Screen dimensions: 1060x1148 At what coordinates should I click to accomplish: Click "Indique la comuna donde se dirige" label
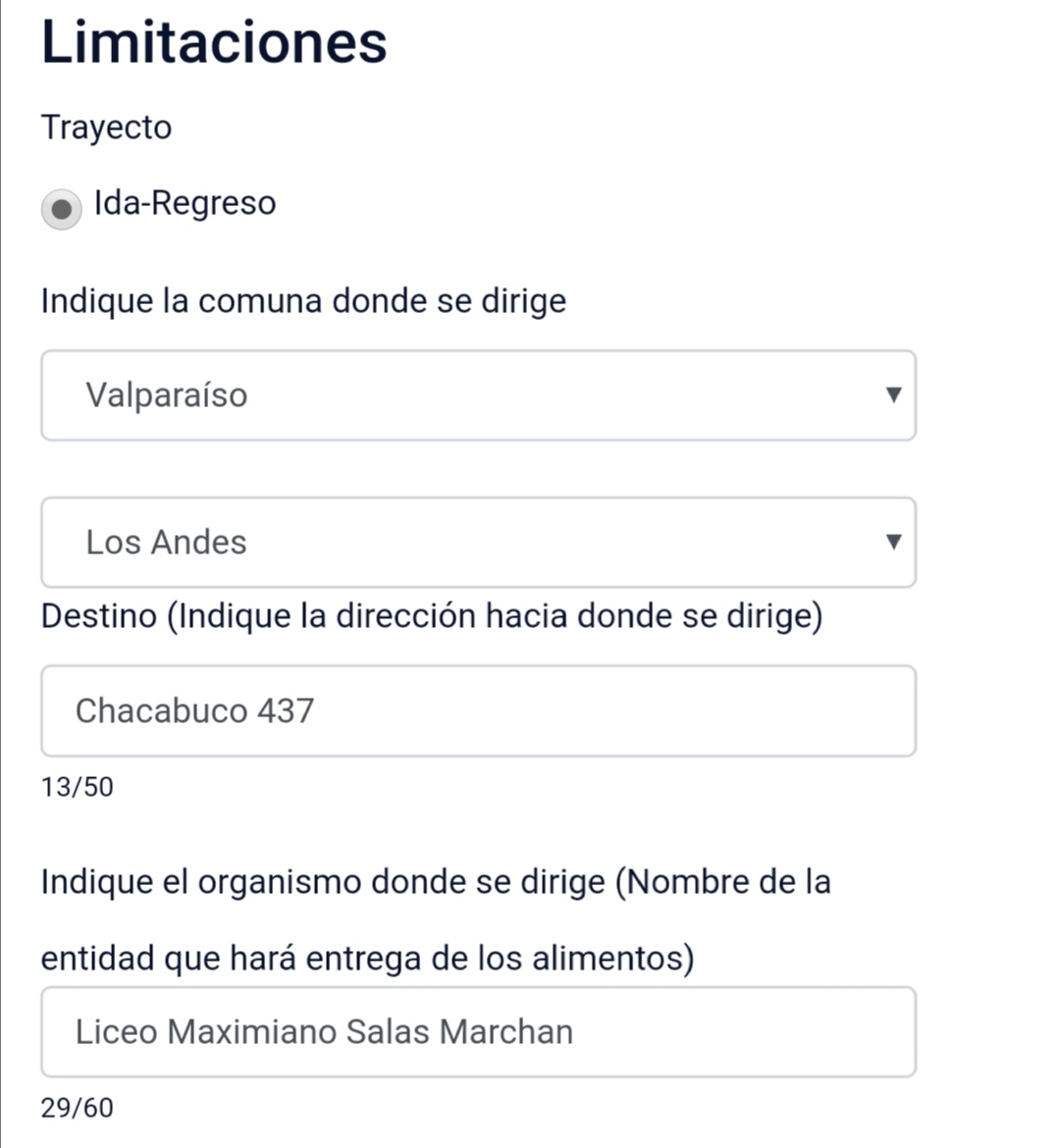point(303,300)
